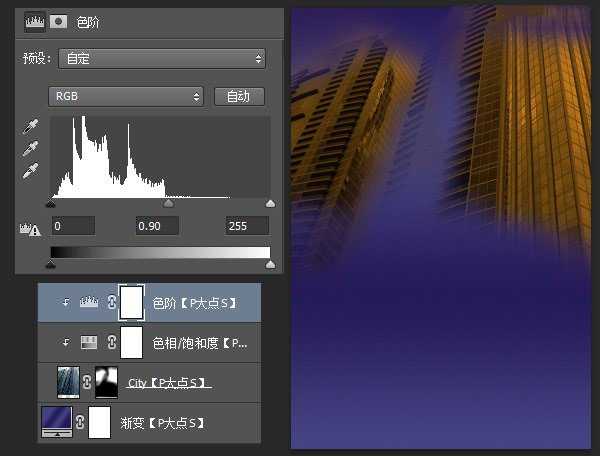Click the 自动 auto button
The width and height of the screenshot is (600, 456).
tap(239, 96)
